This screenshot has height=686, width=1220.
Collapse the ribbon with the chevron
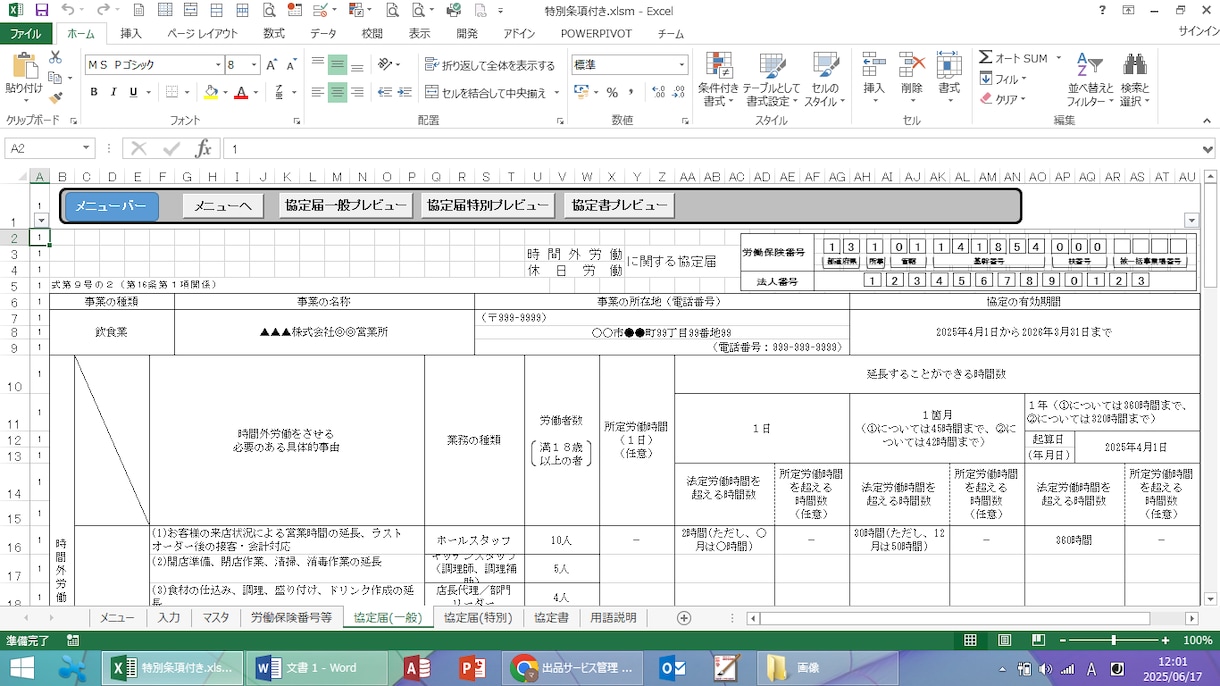click(1207, 121)
